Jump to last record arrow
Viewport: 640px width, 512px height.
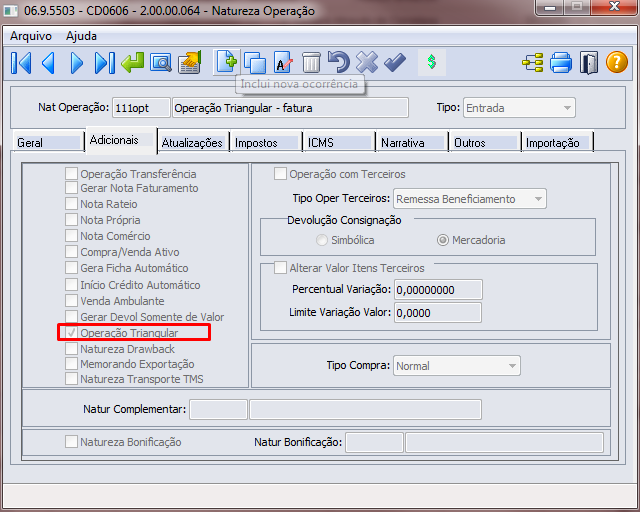(x=104, y=63)
